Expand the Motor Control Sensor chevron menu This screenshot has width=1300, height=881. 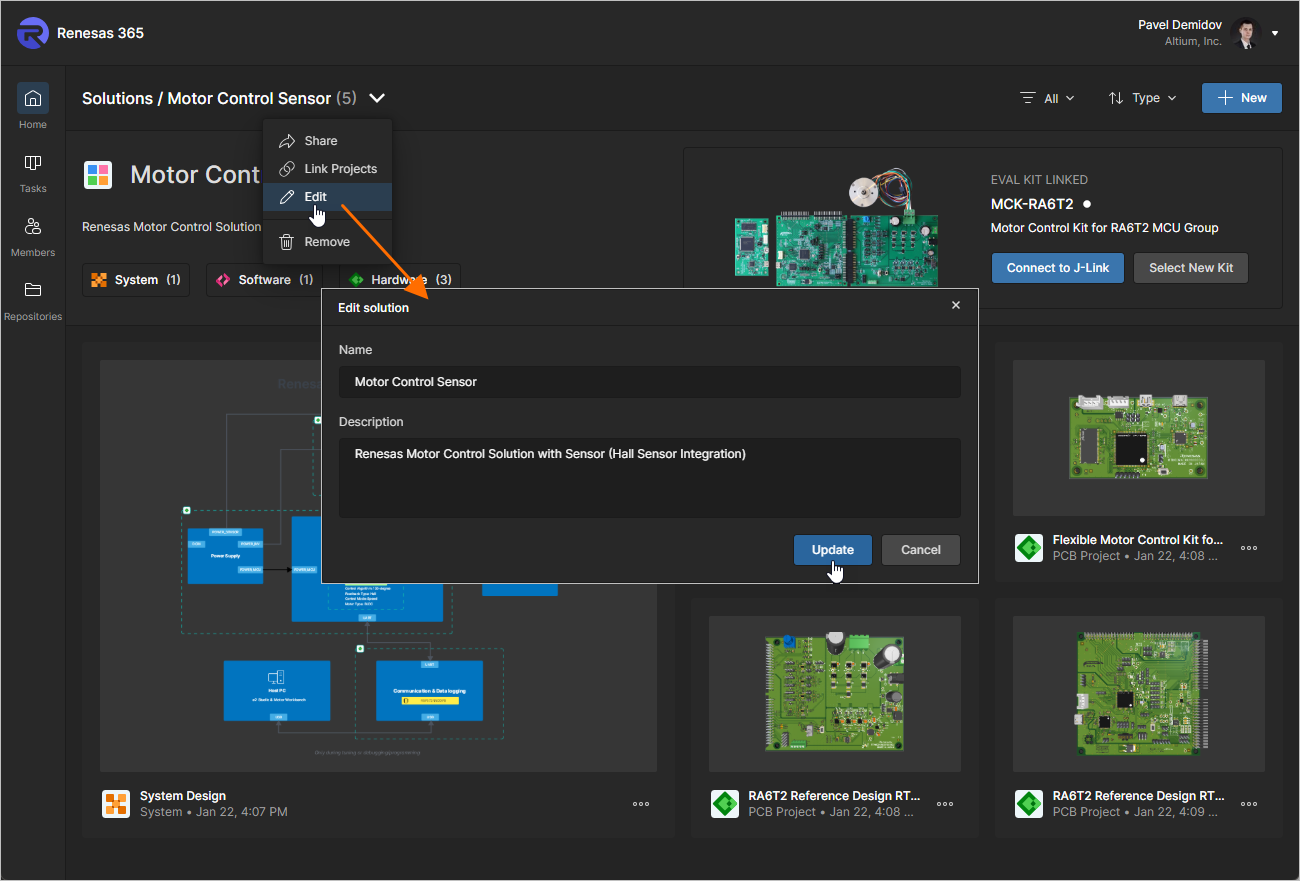click(x=377, y=98)
